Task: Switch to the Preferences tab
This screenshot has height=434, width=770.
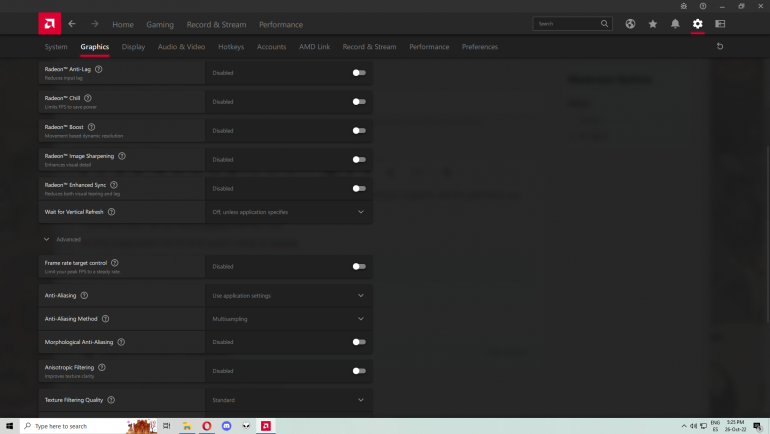Action: (480, 47)
